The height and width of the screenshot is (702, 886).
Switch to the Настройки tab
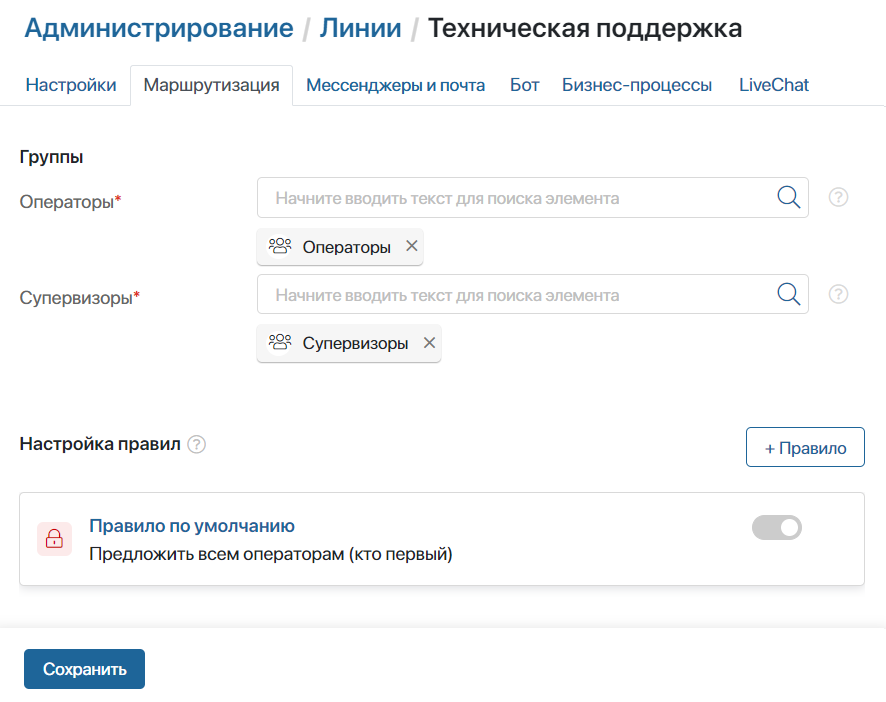pos(70,85)
